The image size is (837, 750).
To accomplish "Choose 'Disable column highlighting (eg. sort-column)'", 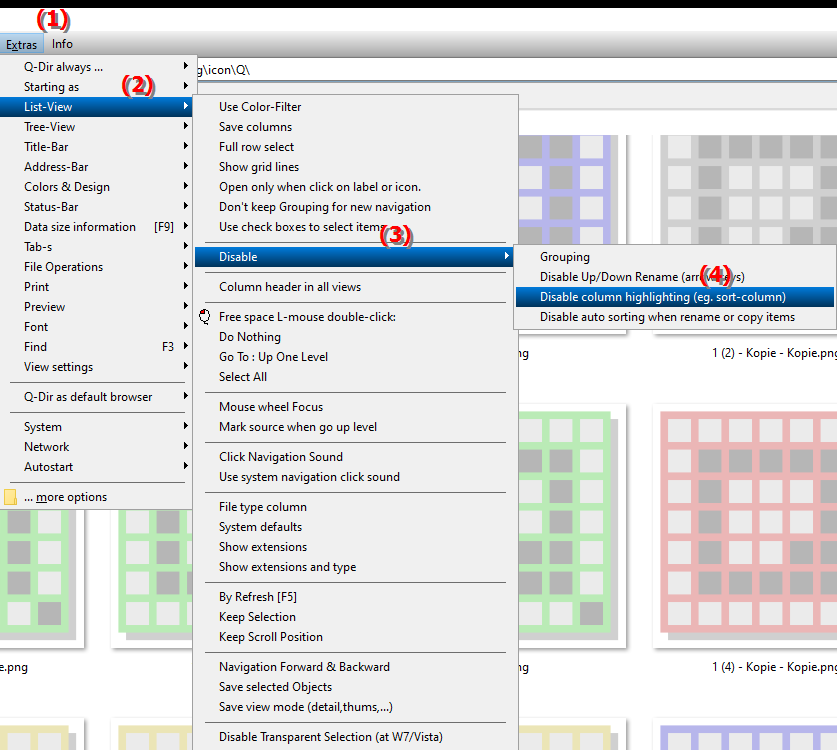I will 675,297.
